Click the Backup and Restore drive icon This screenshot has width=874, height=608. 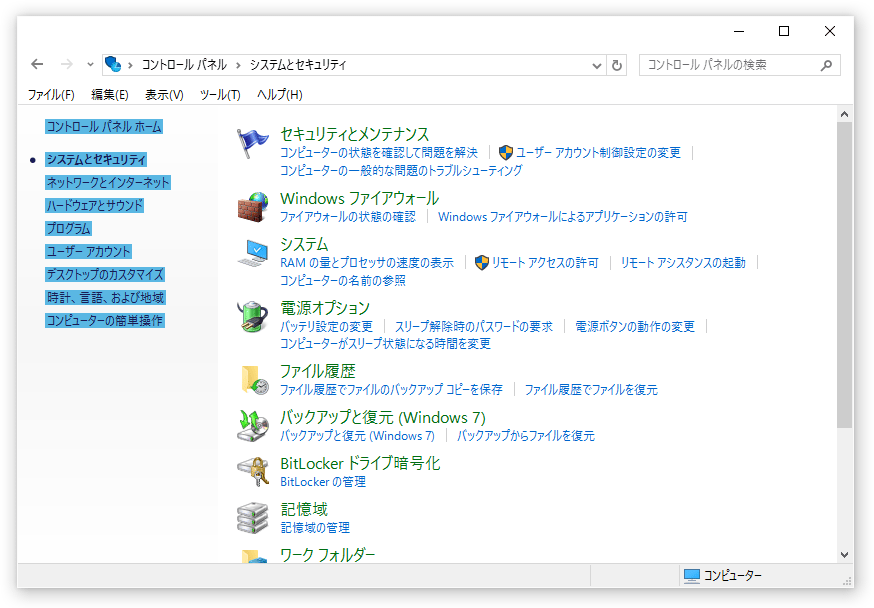pos(253,426)
